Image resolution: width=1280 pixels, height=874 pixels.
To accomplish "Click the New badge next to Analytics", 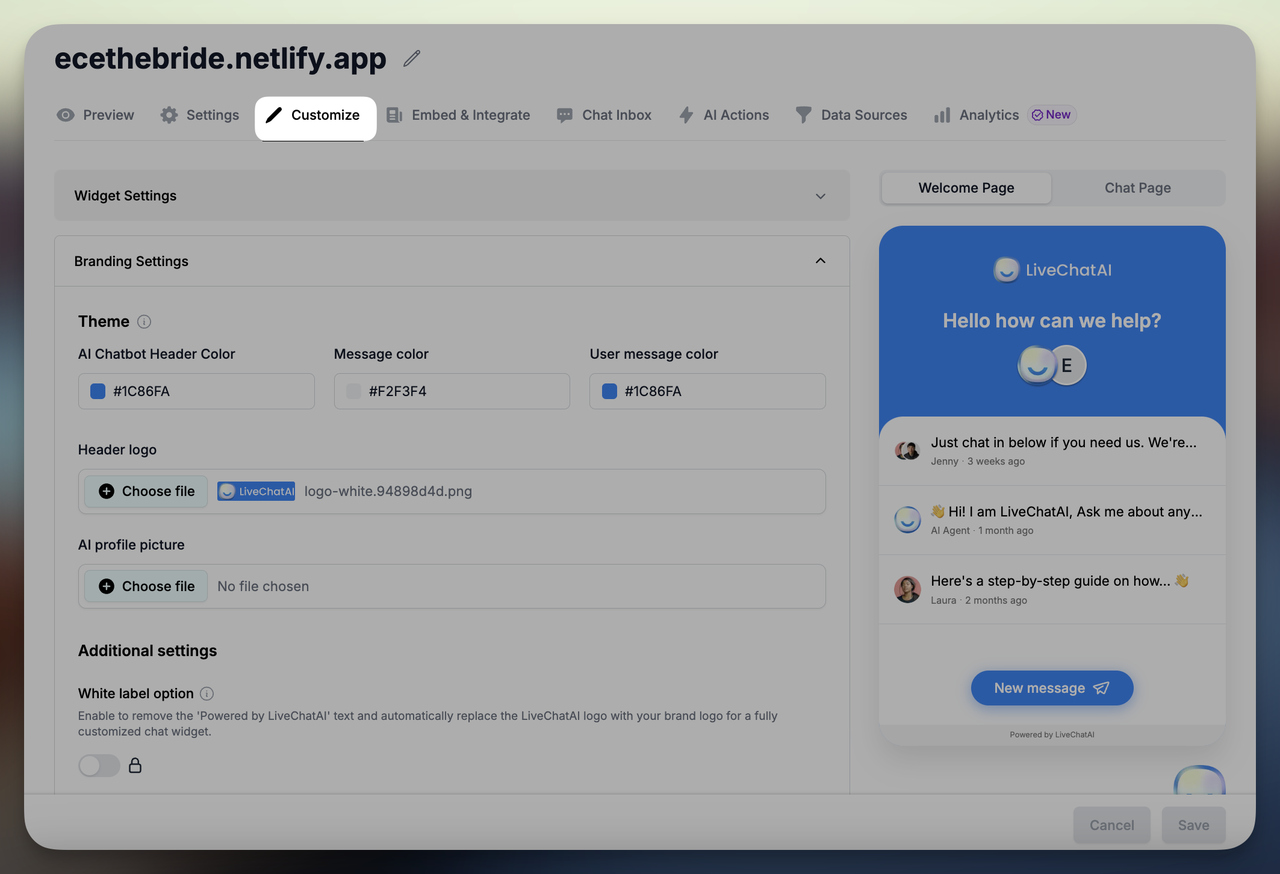I will click(1051, 115).
